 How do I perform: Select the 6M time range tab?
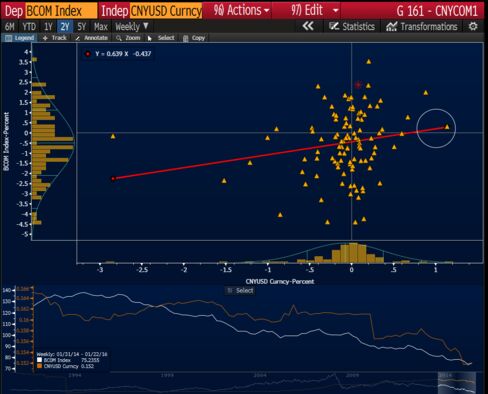click(x=10, y=27)
